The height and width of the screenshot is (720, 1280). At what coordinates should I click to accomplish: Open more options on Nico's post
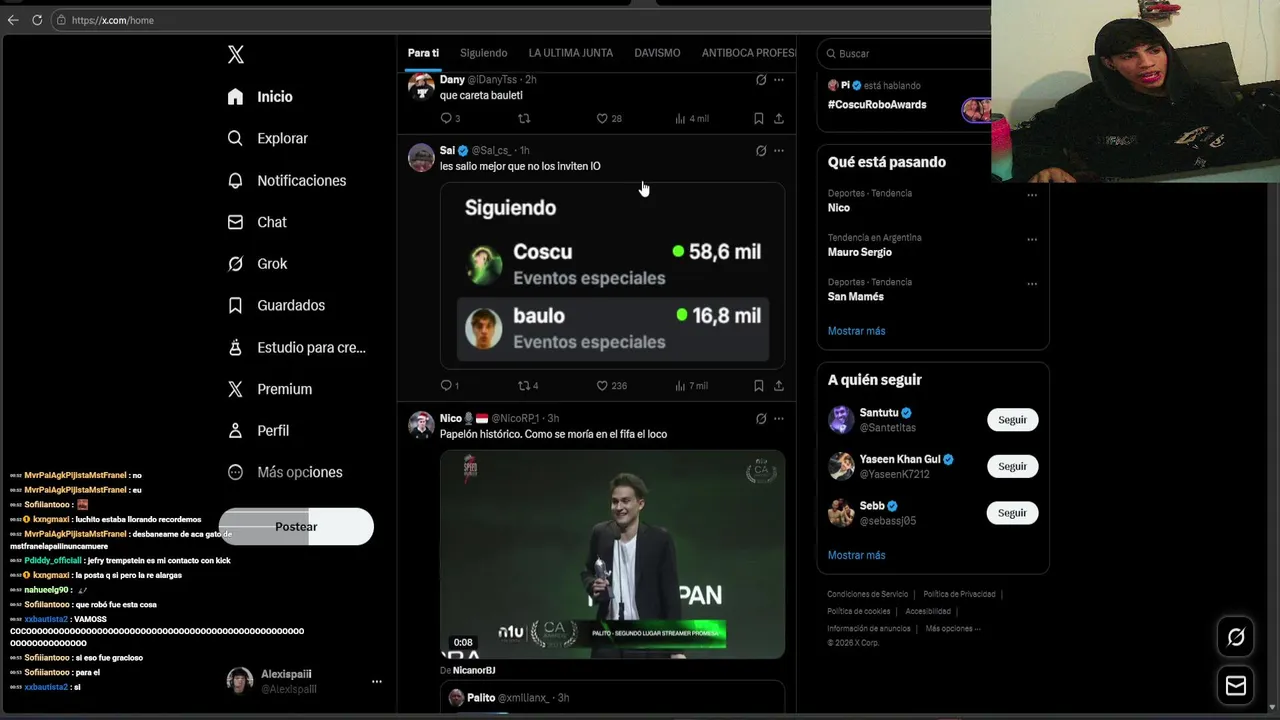click(x=779, y=419)
